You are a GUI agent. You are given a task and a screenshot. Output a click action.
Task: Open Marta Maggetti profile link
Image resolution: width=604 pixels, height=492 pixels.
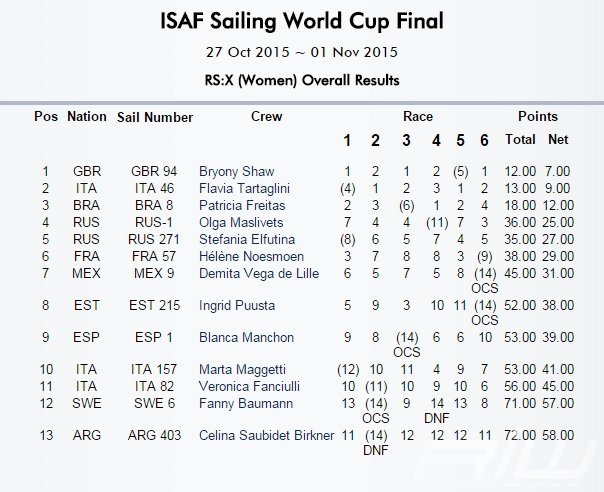242,369
